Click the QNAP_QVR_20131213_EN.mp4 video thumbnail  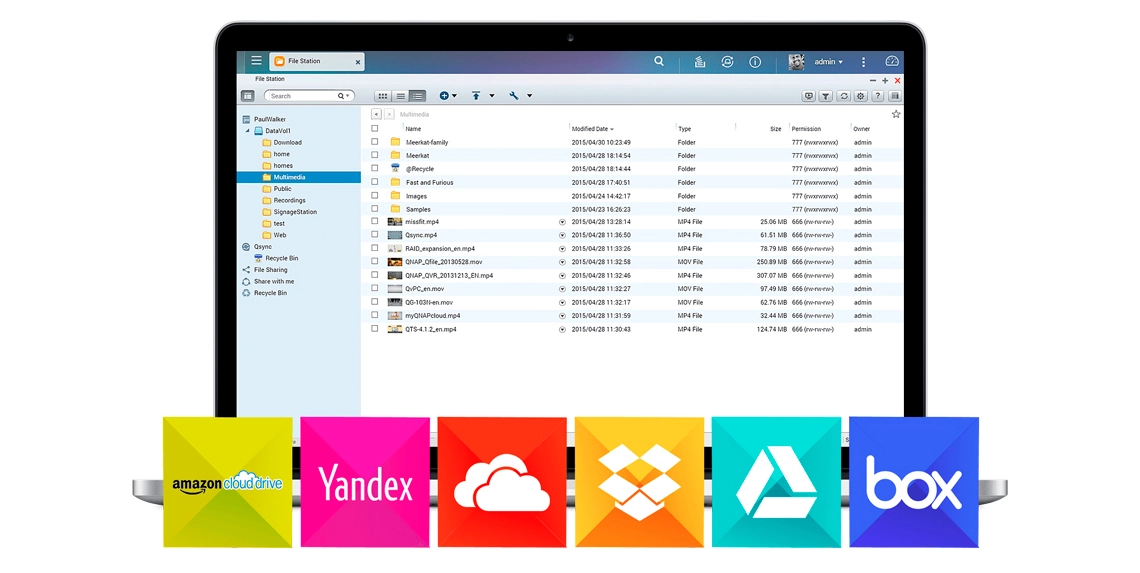tap(395, 276)
